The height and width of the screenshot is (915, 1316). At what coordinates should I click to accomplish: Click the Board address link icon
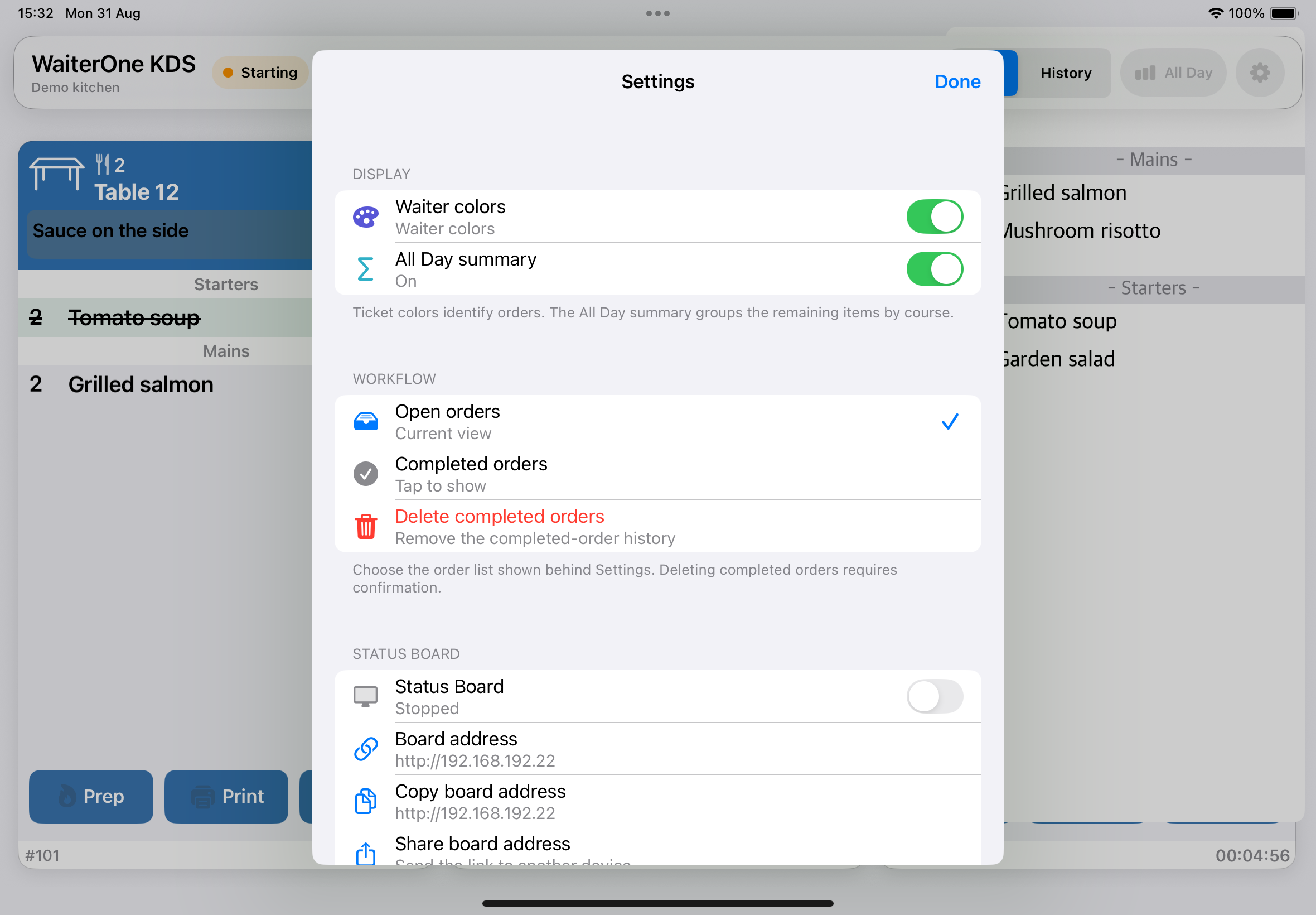365,749
